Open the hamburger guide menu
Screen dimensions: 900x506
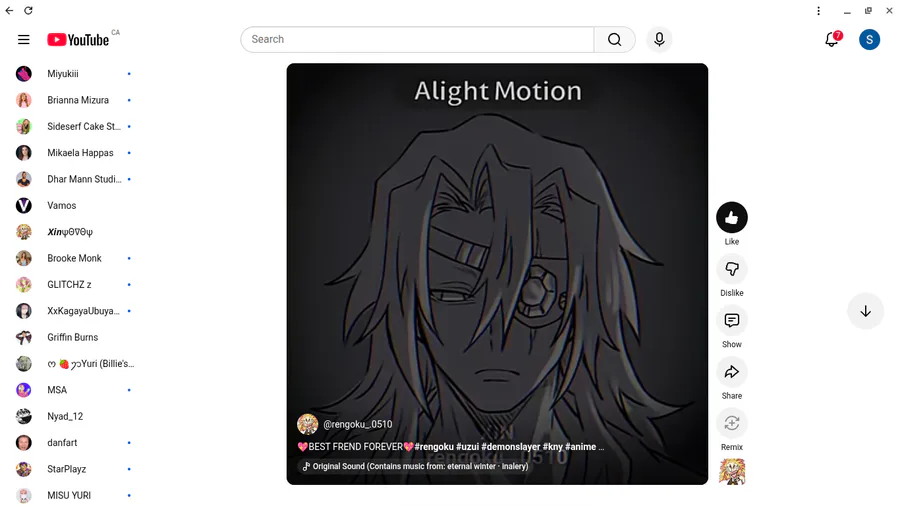pyautogui.click(x=24, y=40)
